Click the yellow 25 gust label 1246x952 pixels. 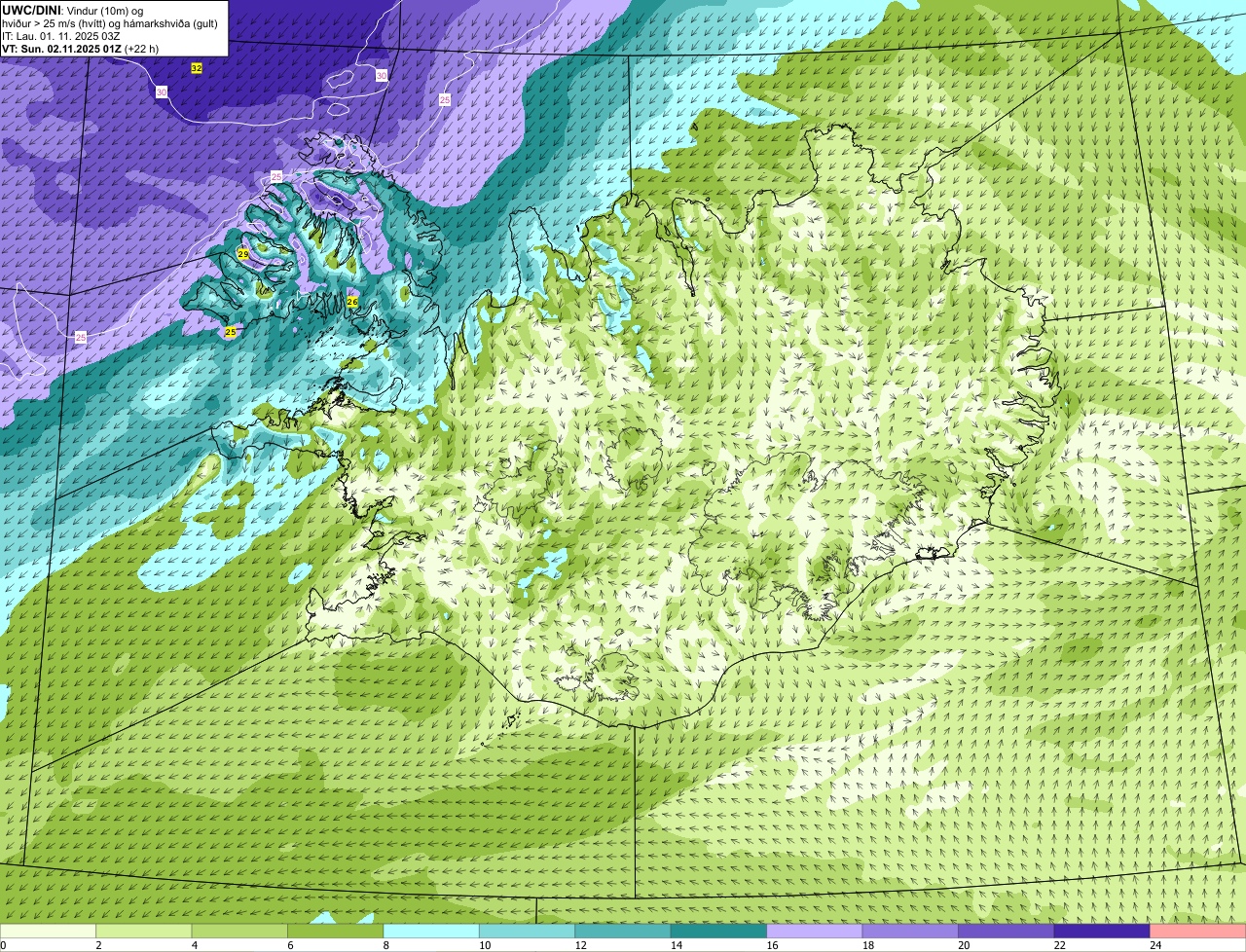click(x=231, y=332)
